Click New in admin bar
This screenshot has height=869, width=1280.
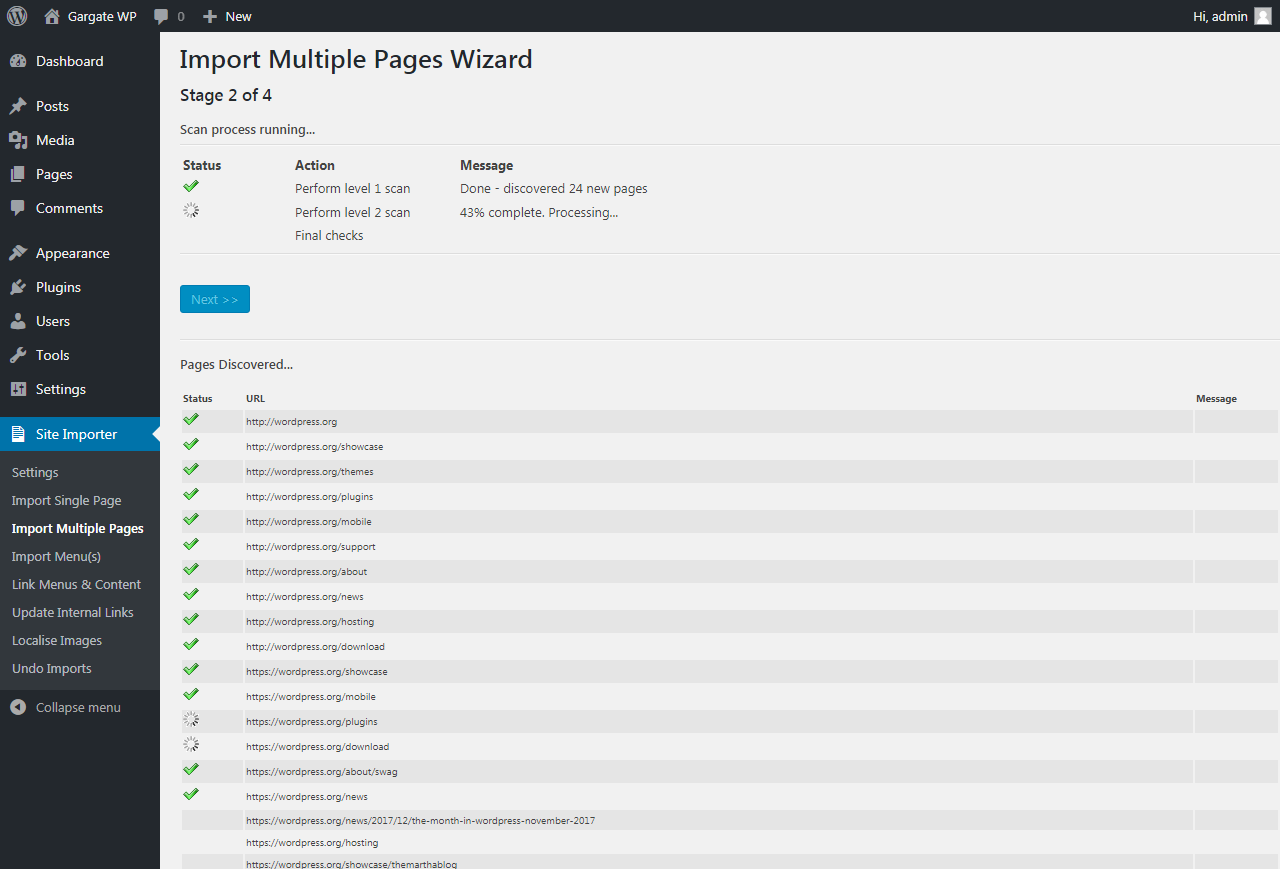coord(238,16)
